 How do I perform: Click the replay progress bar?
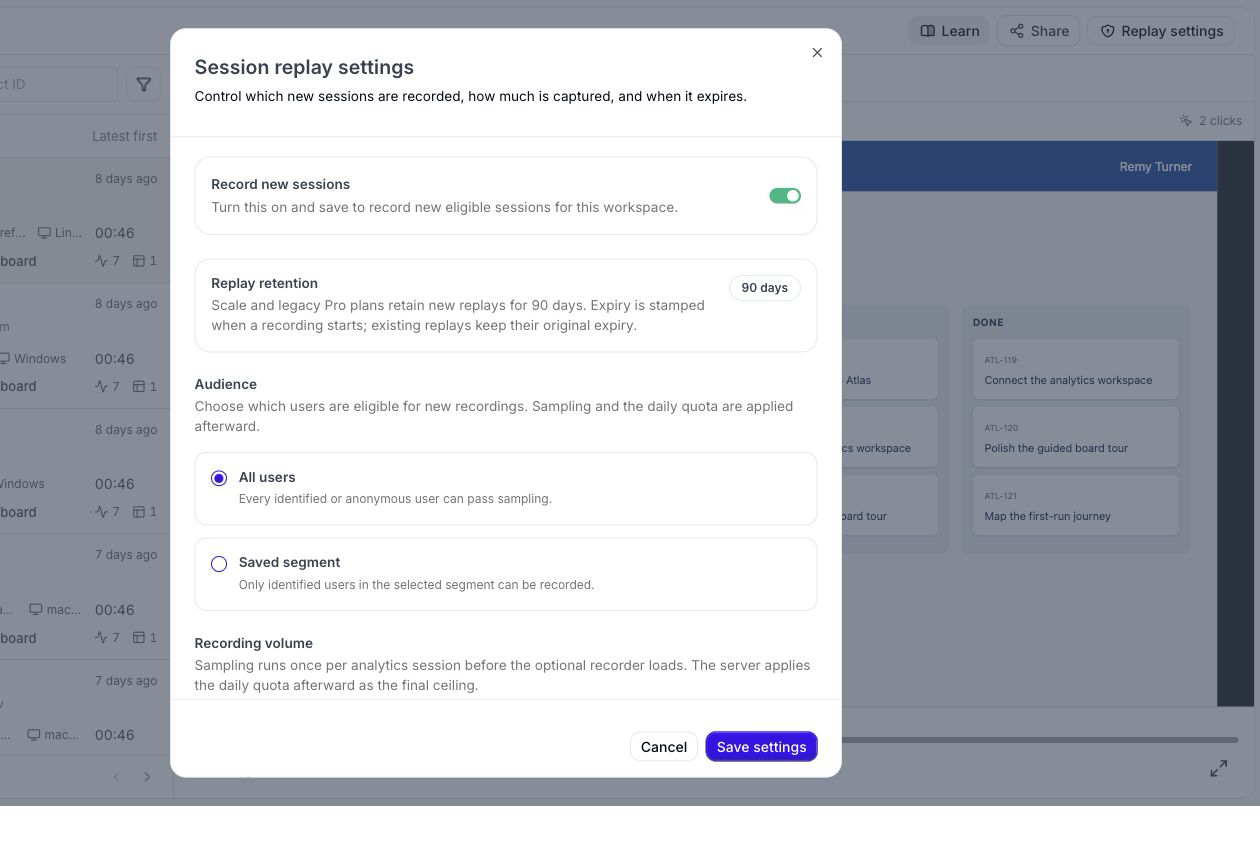click(1040, 740)
